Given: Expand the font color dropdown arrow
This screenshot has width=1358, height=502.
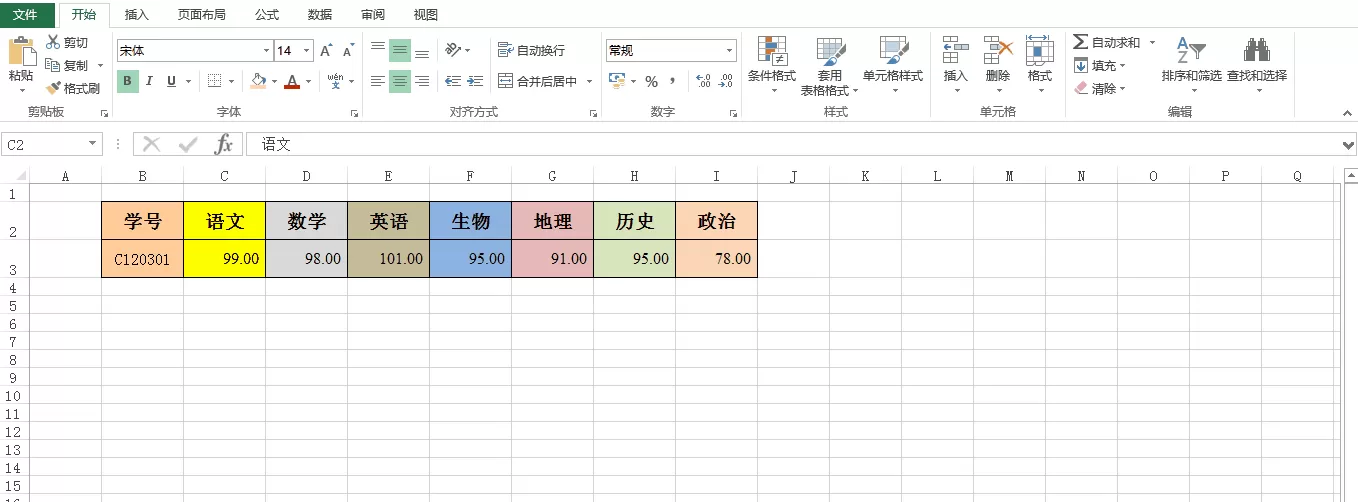Looking at the screenshot, I should pyautogui.click(x=309, y=81).
